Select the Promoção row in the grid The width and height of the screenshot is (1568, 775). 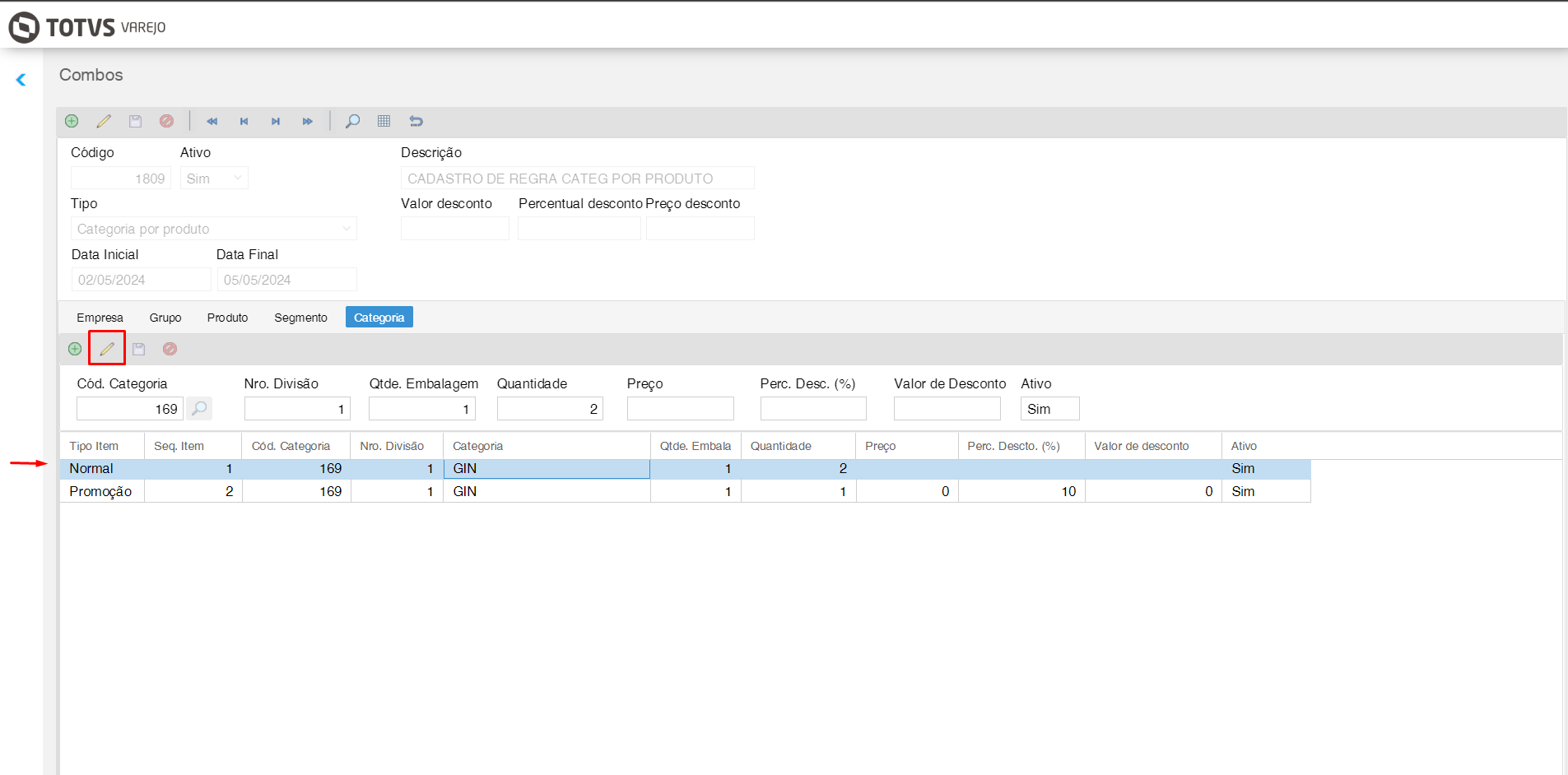[x=100, y=491]
